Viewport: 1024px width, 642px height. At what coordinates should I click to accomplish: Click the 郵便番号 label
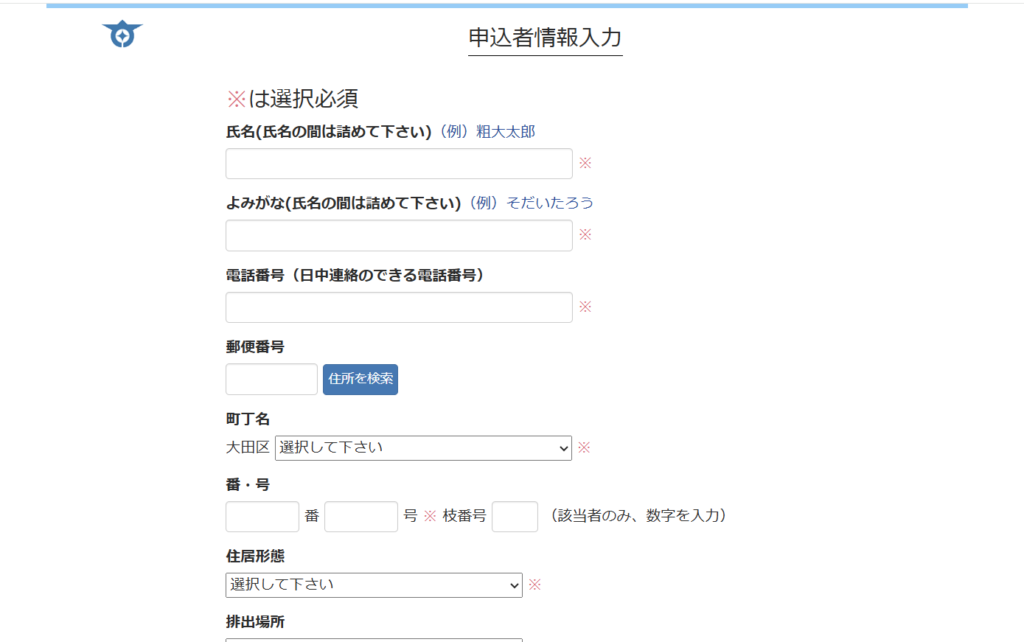255,347
